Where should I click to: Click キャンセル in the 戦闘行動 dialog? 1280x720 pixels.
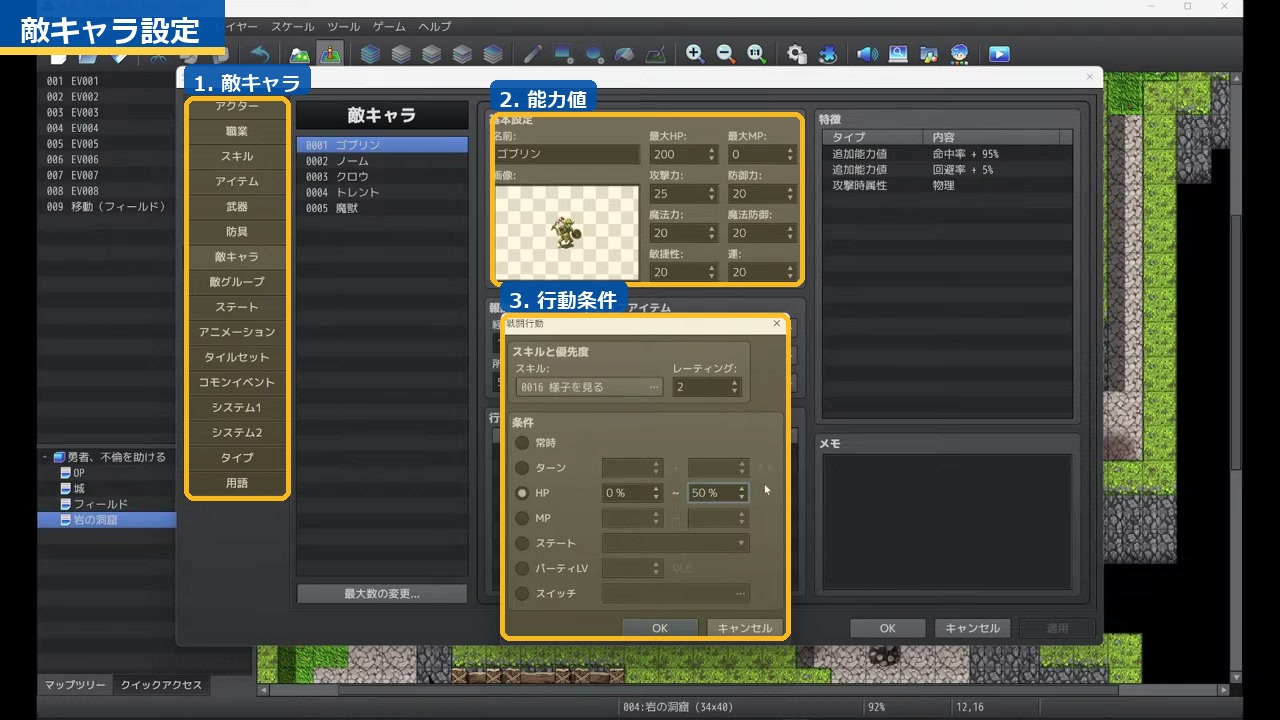click(745, 628)
